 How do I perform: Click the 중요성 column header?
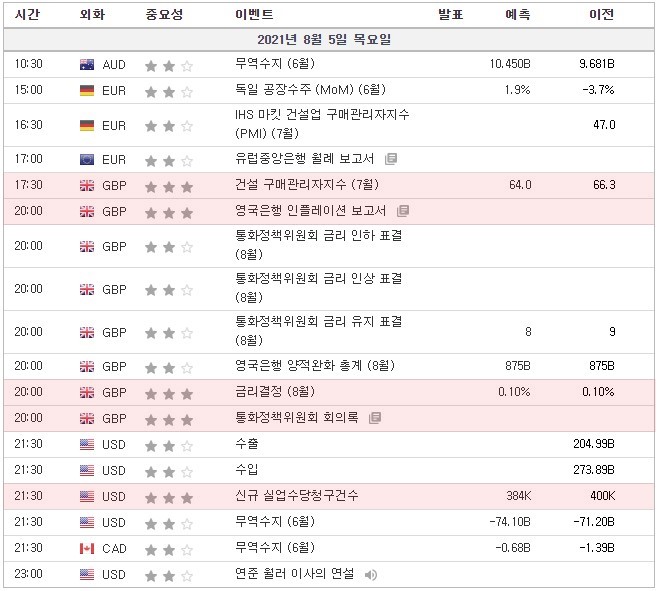pos(162,15)
